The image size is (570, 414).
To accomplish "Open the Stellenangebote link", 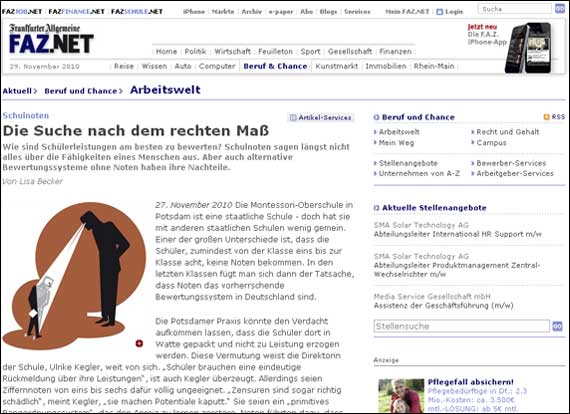I will point(408,163).
